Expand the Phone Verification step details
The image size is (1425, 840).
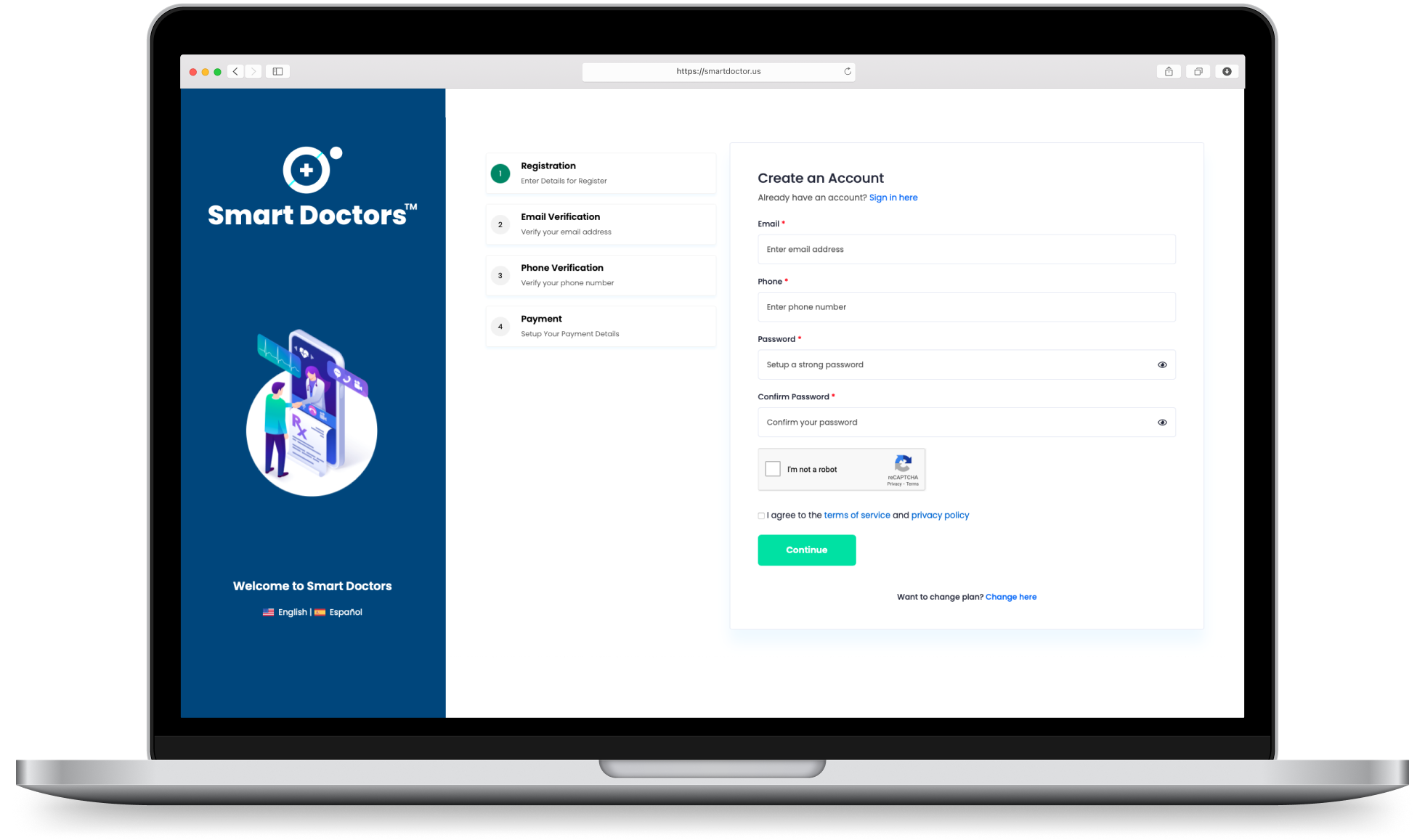click(598, 275)
